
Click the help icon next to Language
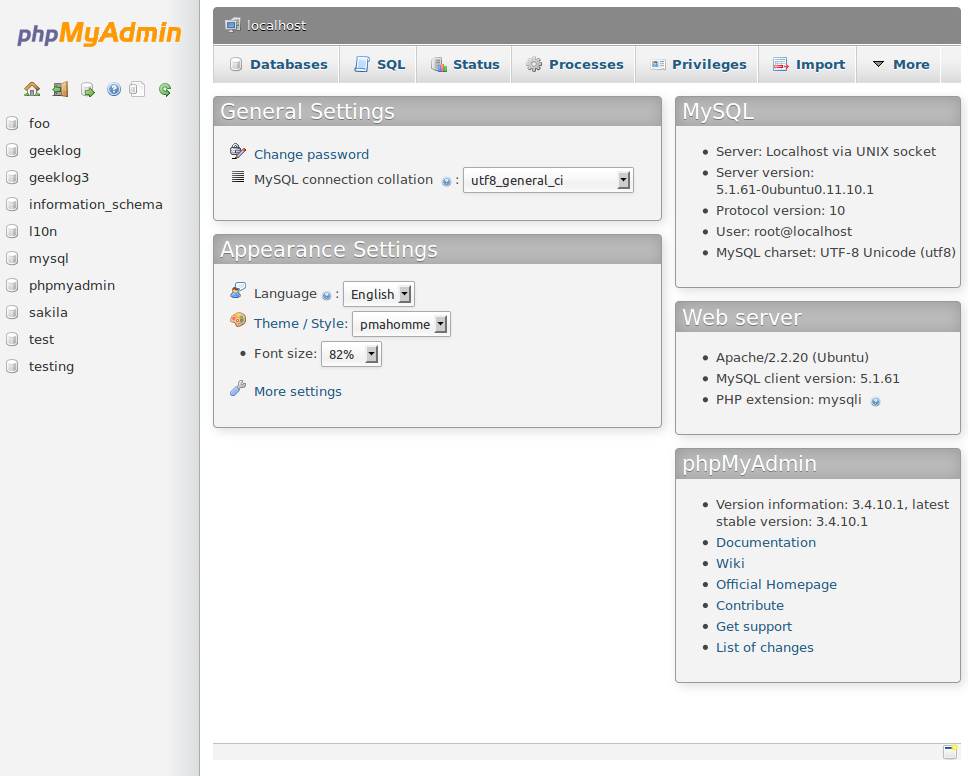[x=326, y=295]
